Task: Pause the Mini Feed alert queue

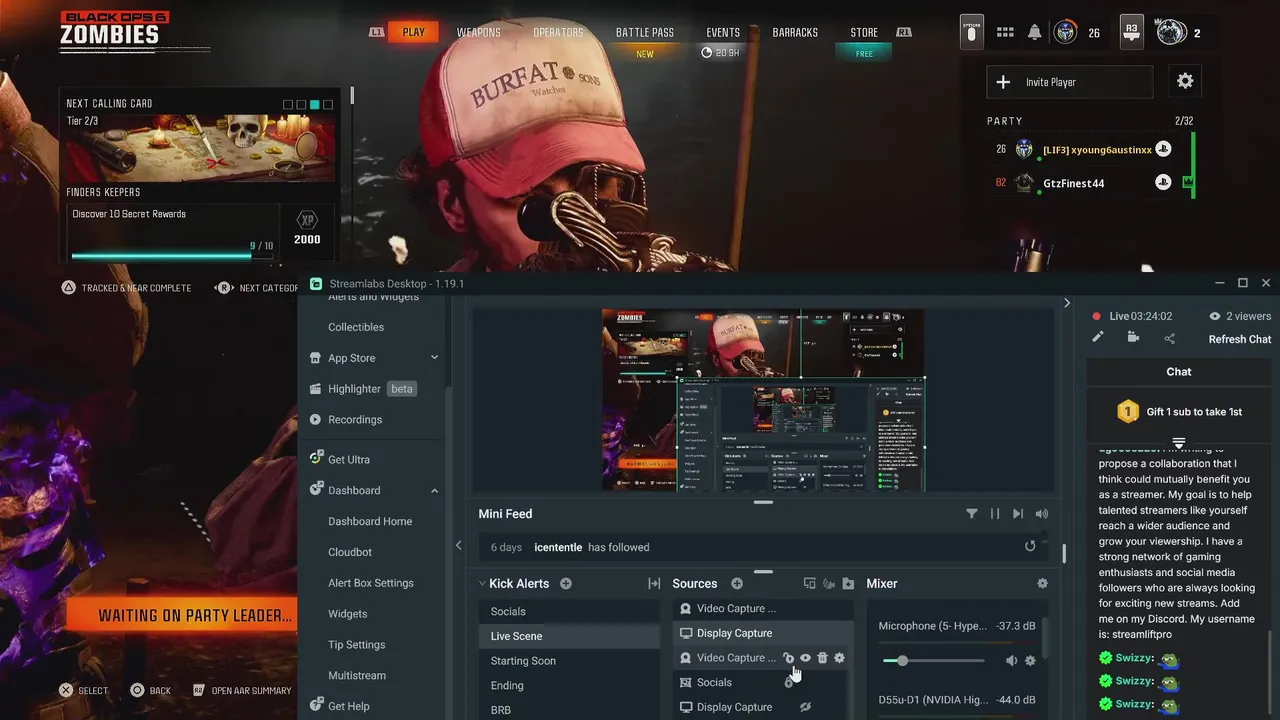Action: point(995,514)
